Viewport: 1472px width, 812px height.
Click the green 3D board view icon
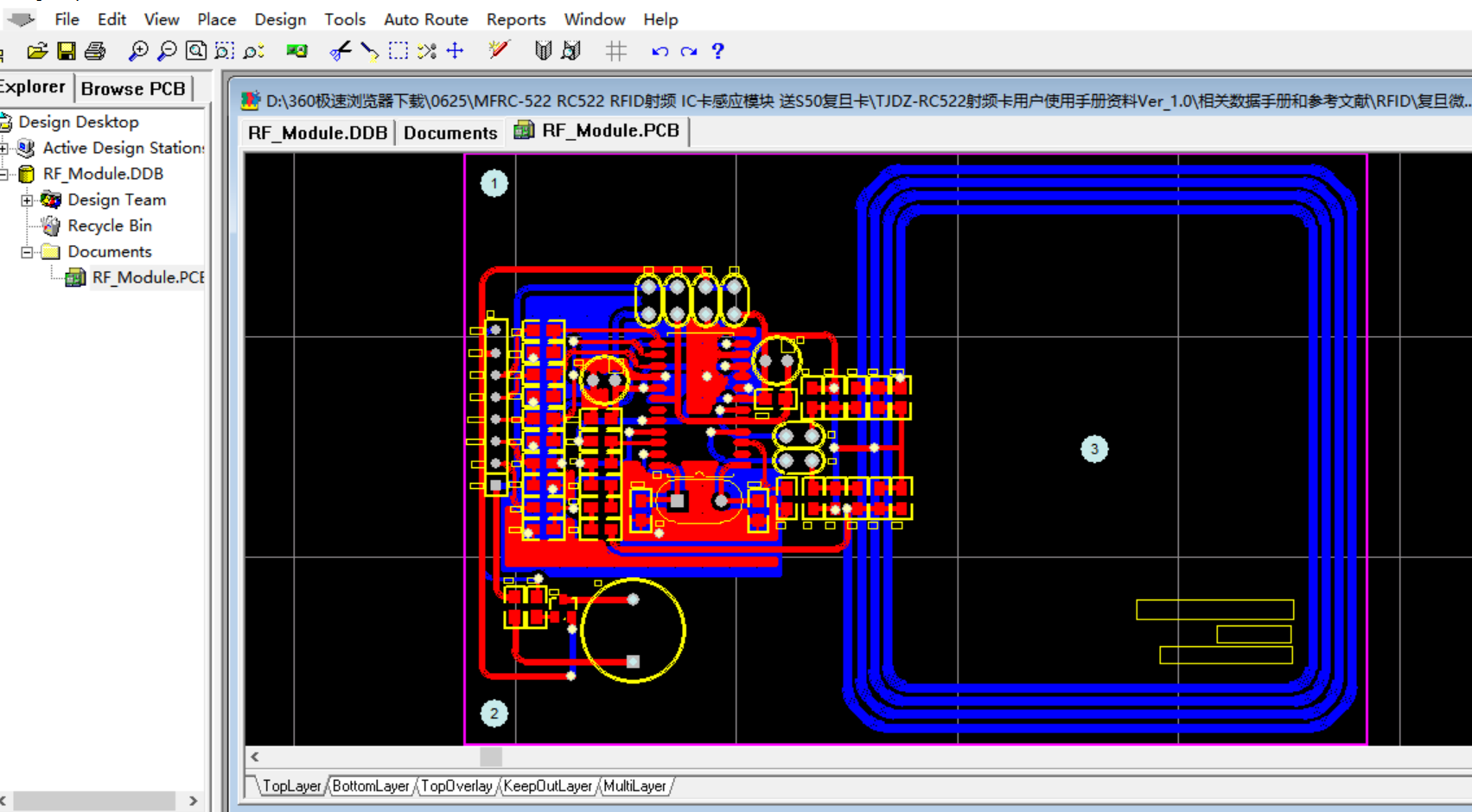pos(296,51)
